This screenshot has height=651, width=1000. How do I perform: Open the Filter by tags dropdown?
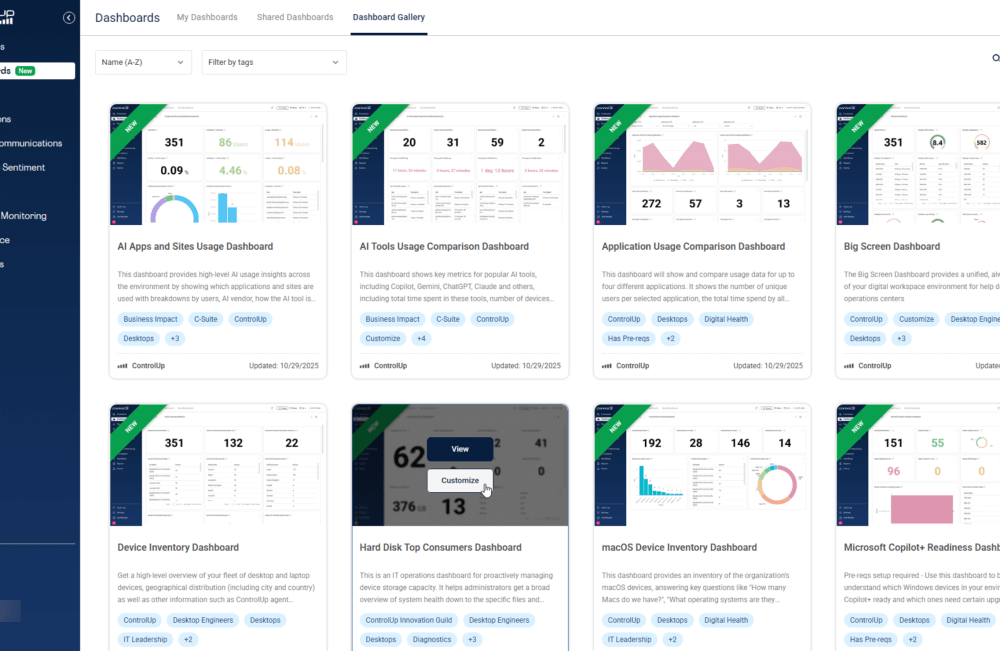(x=273, y=62)
